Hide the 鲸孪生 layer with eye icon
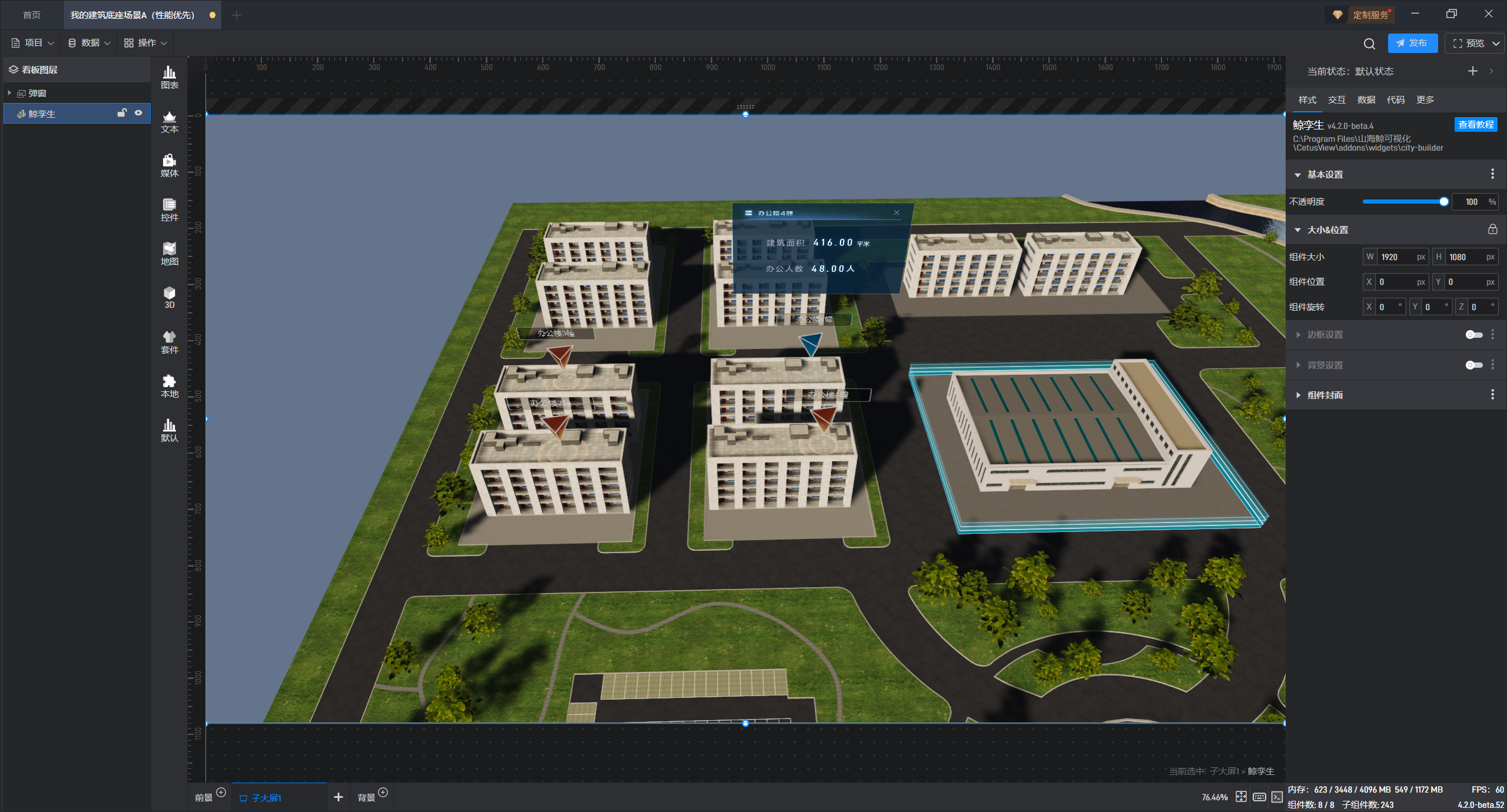Screen dimensions: 1507x812 click(x=138, y=113)
